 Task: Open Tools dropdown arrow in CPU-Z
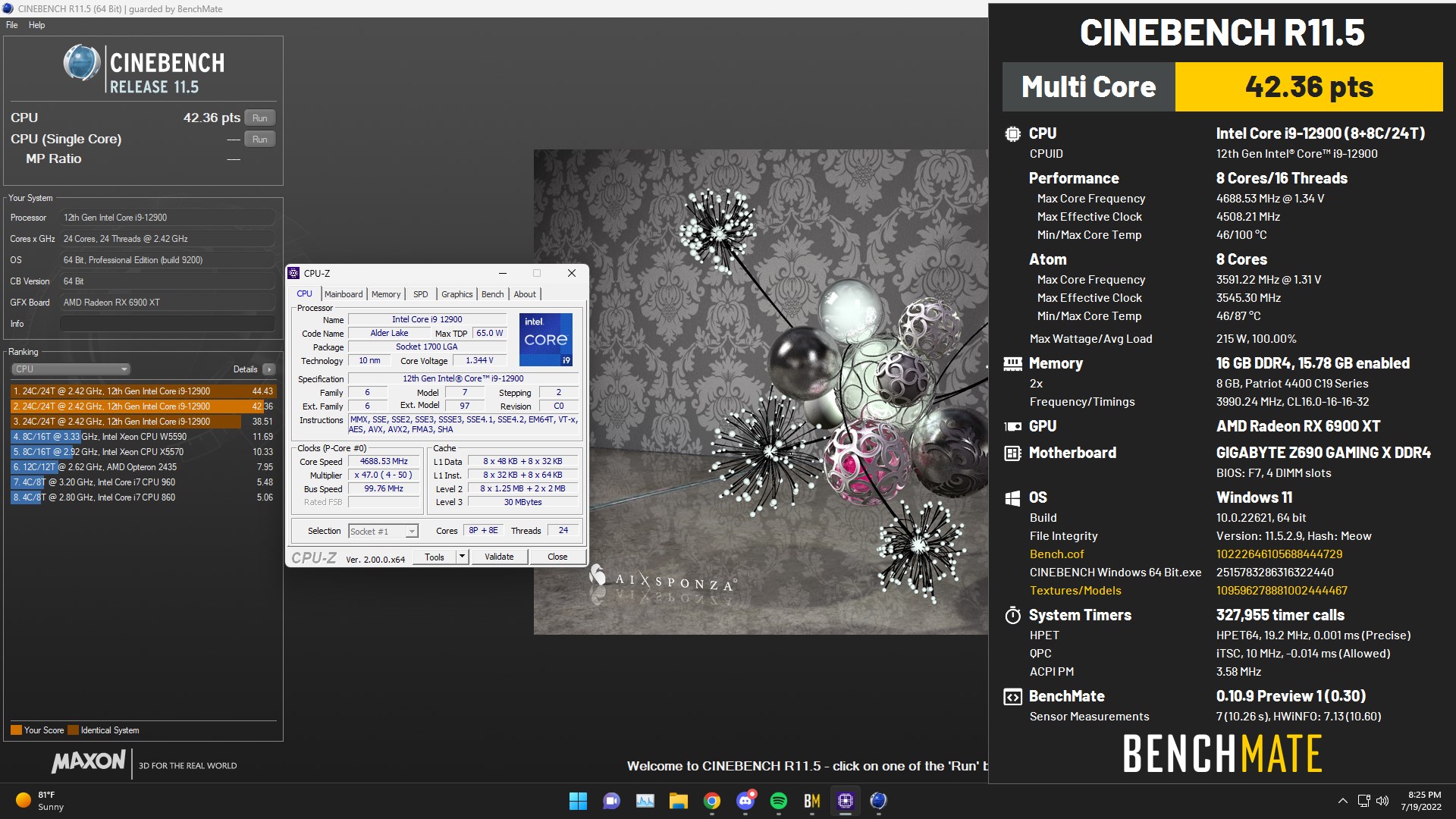(x=461, y=557)
